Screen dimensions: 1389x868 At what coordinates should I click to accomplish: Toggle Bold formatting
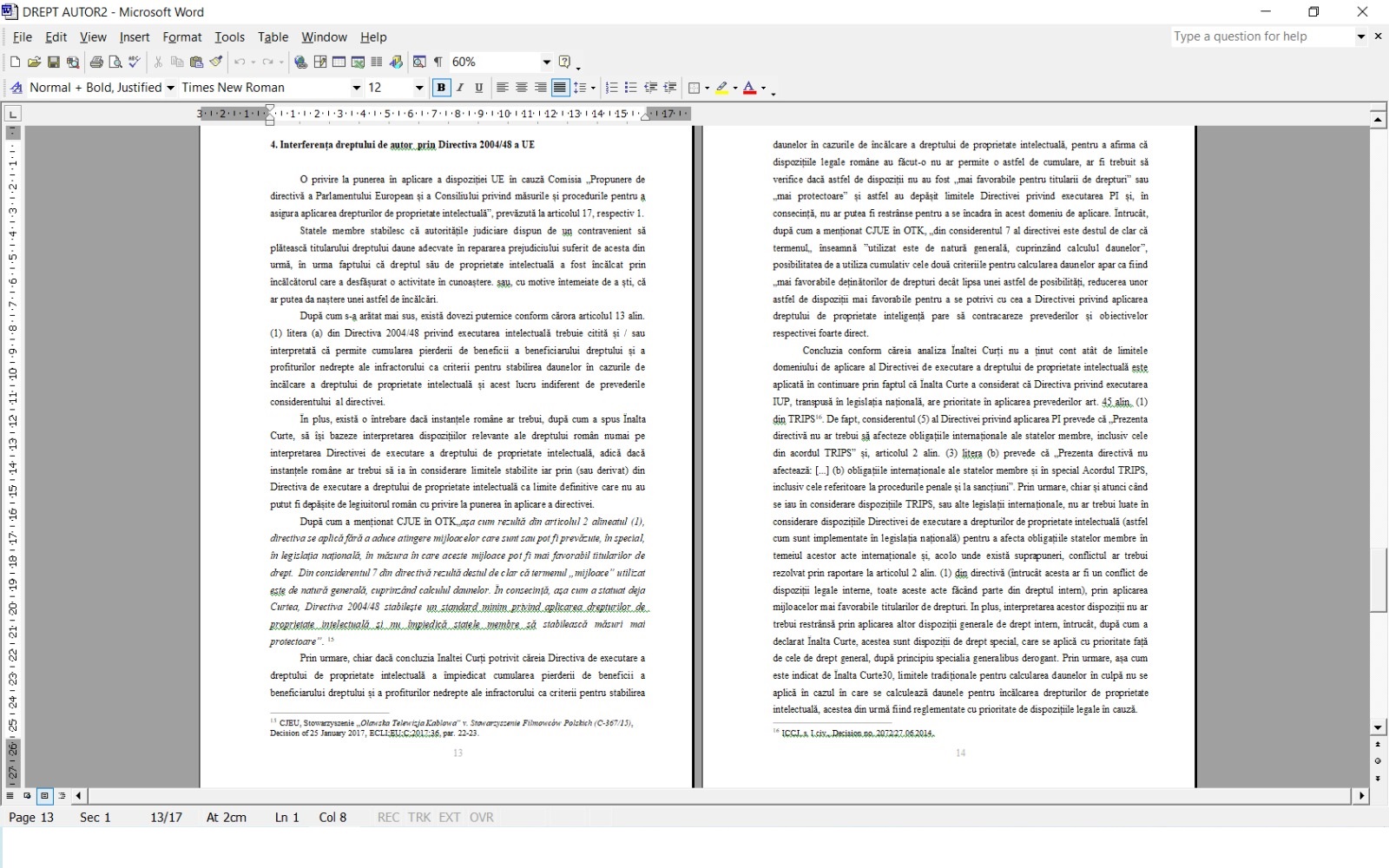pyautogui.click(x=441, y=88)
